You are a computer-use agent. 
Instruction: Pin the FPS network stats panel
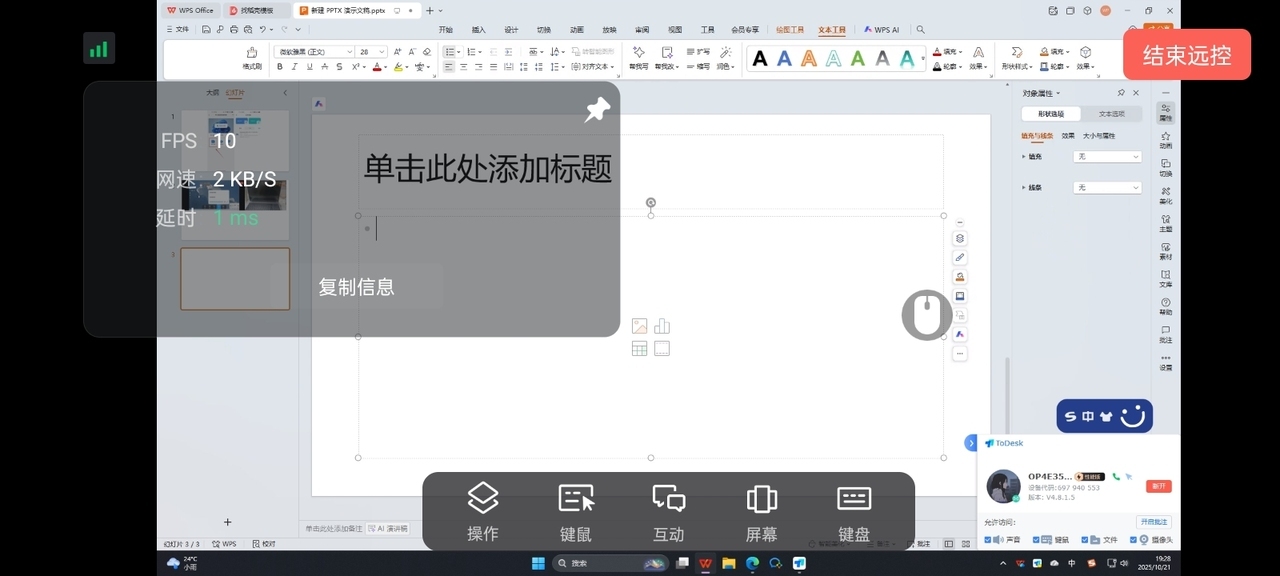tap(597, 110)
